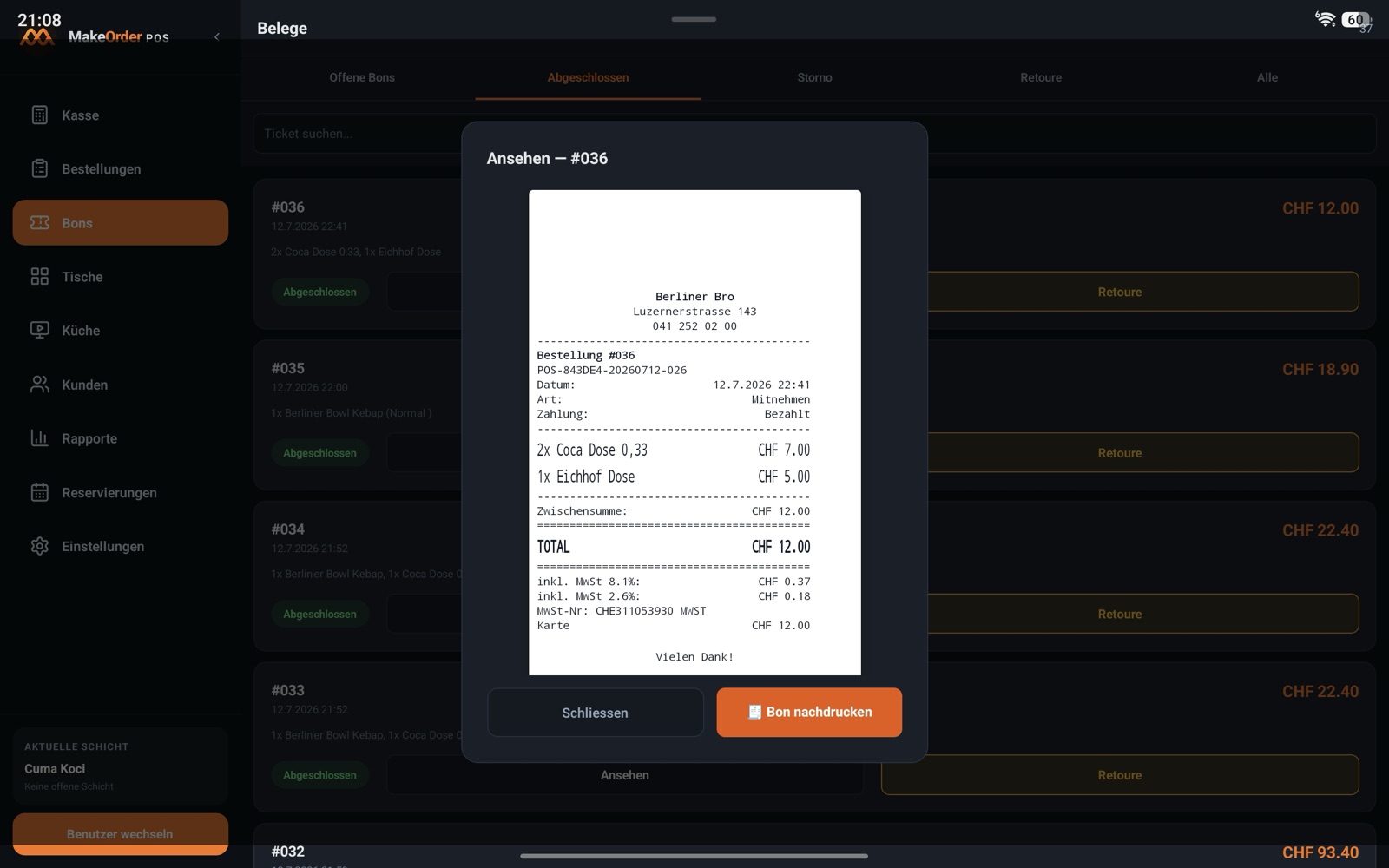Click ticket number #033 in the list

[x=287, y=690]
